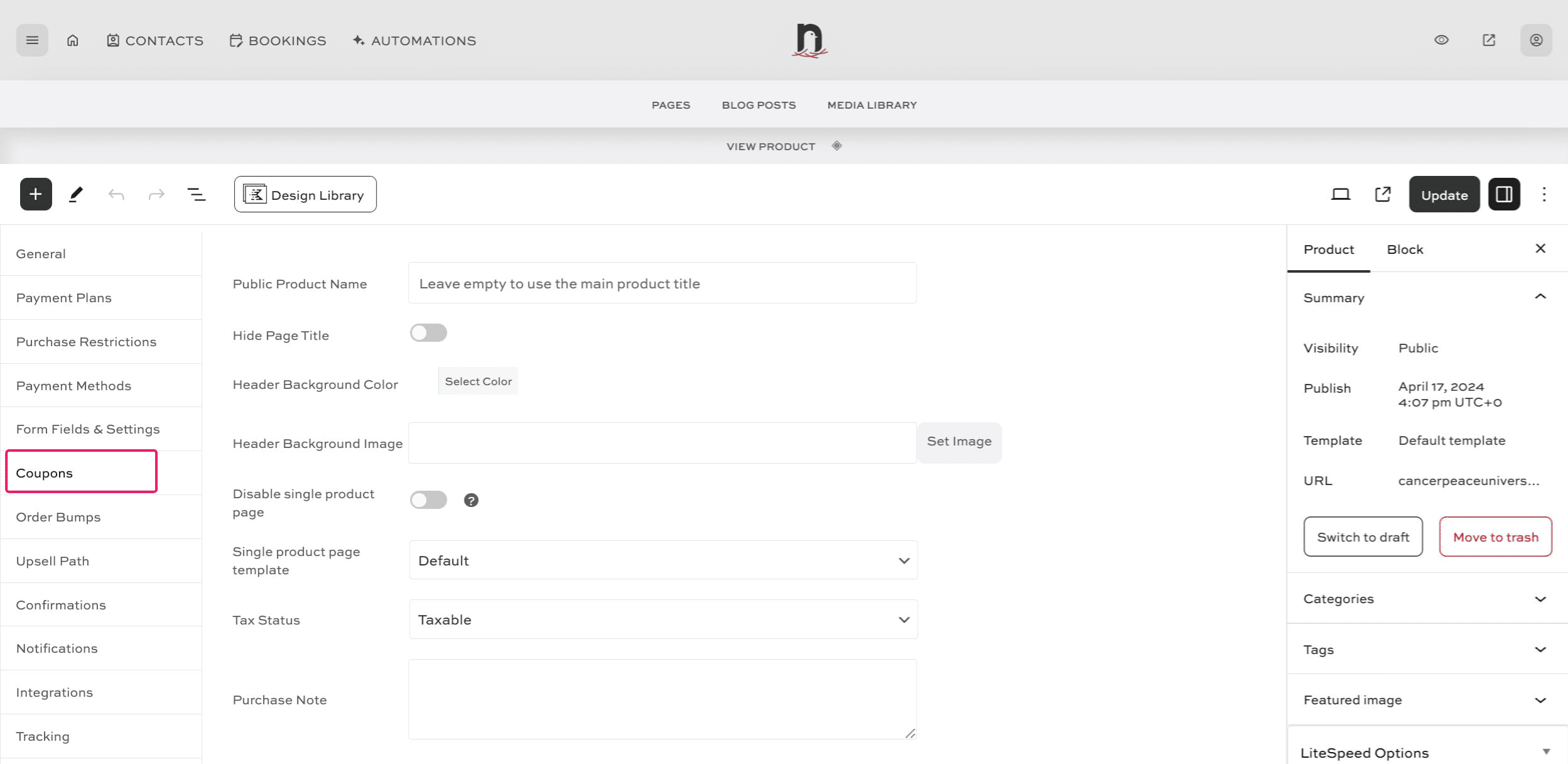
Task: Click the Public Product Name field
Action: pos(662,283)
